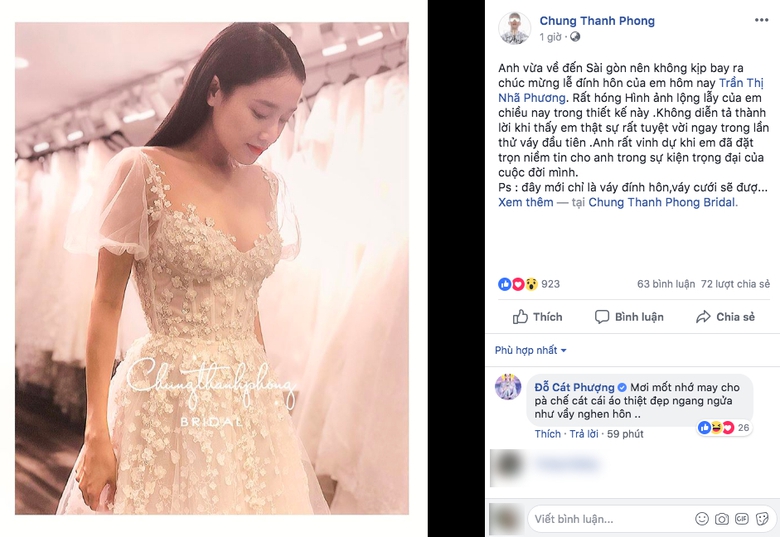View the 72 lượt chia sẻ shares
Screen dimensions: 780x537
[735, 284]
